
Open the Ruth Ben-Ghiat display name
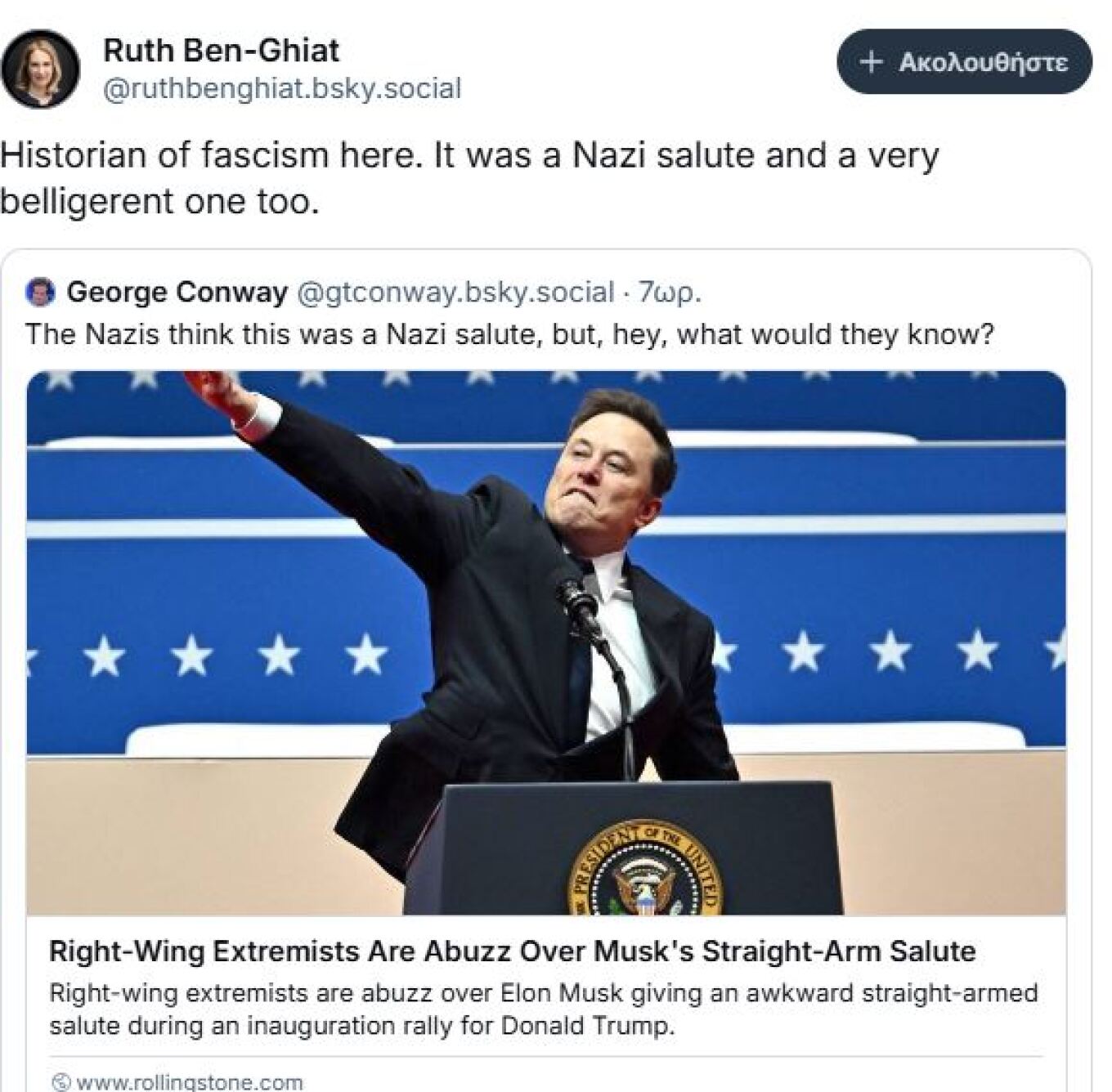click(x=221, y=51)
